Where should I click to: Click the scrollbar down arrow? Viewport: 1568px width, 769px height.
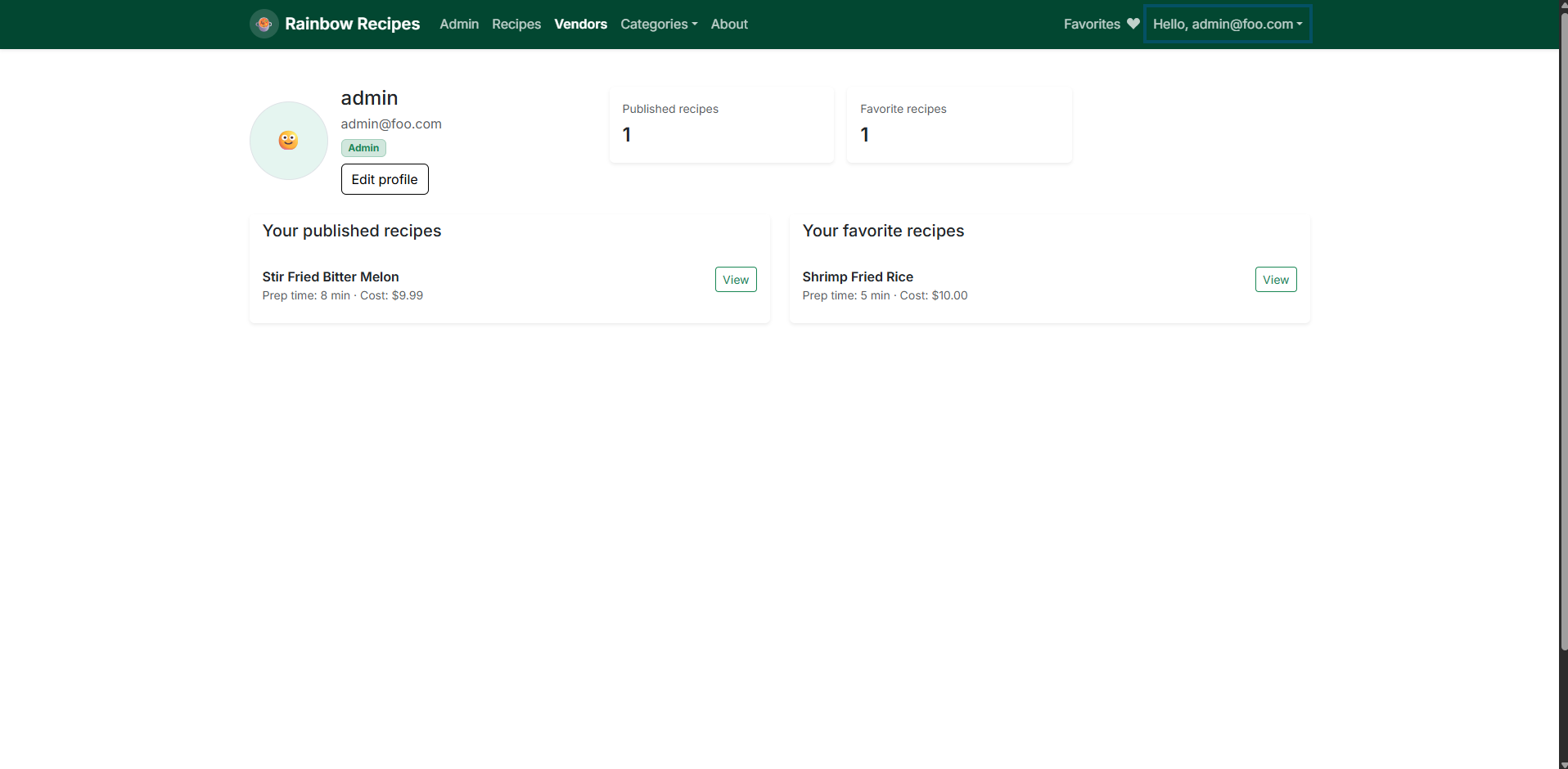point(1563,764)
